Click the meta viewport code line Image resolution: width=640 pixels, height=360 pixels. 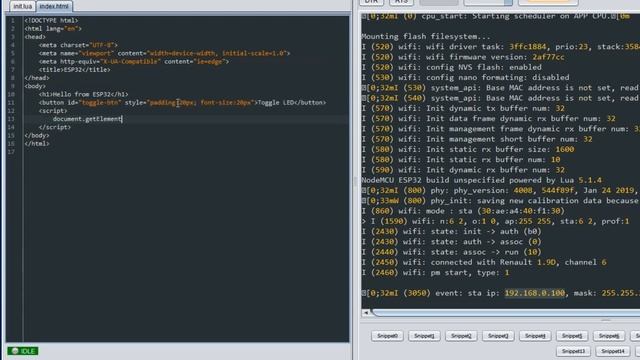tap(164, 53)
